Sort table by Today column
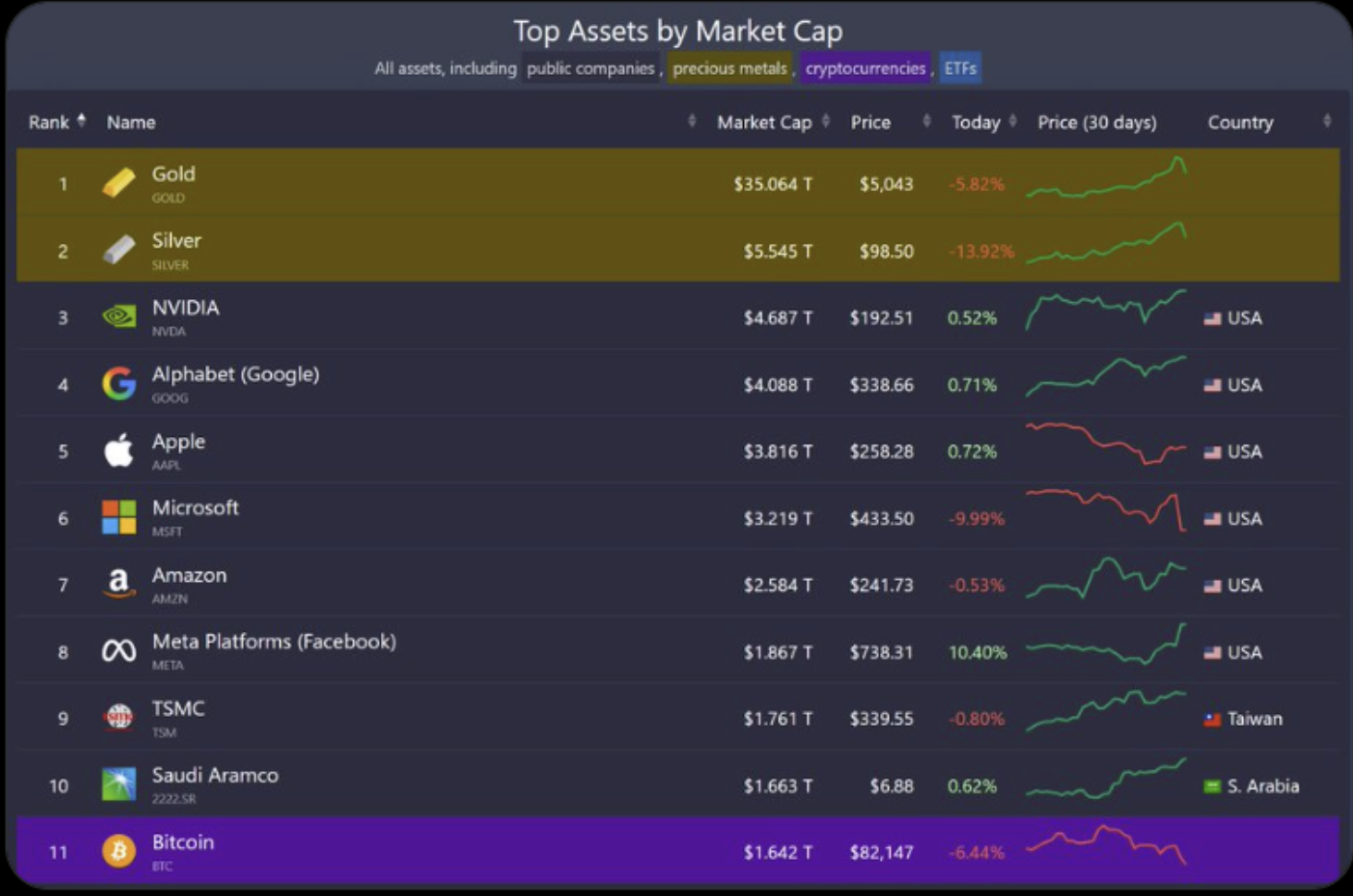Viewport: 1353px width, 896px height. (x=983, y=122)
